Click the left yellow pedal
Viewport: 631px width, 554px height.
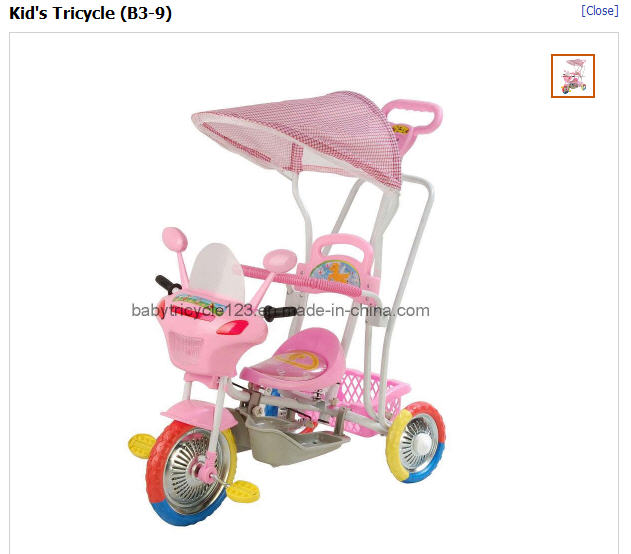141,446
